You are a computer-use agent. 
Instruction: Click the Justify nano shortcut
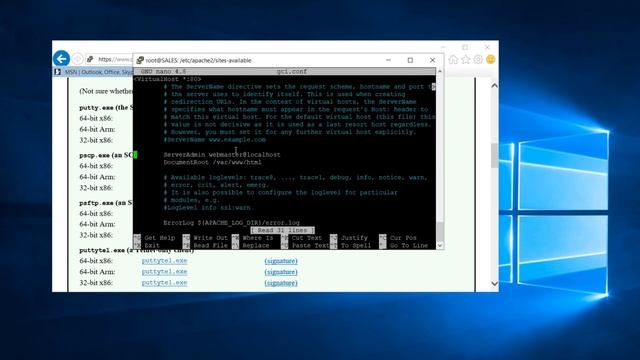point(349,238)
